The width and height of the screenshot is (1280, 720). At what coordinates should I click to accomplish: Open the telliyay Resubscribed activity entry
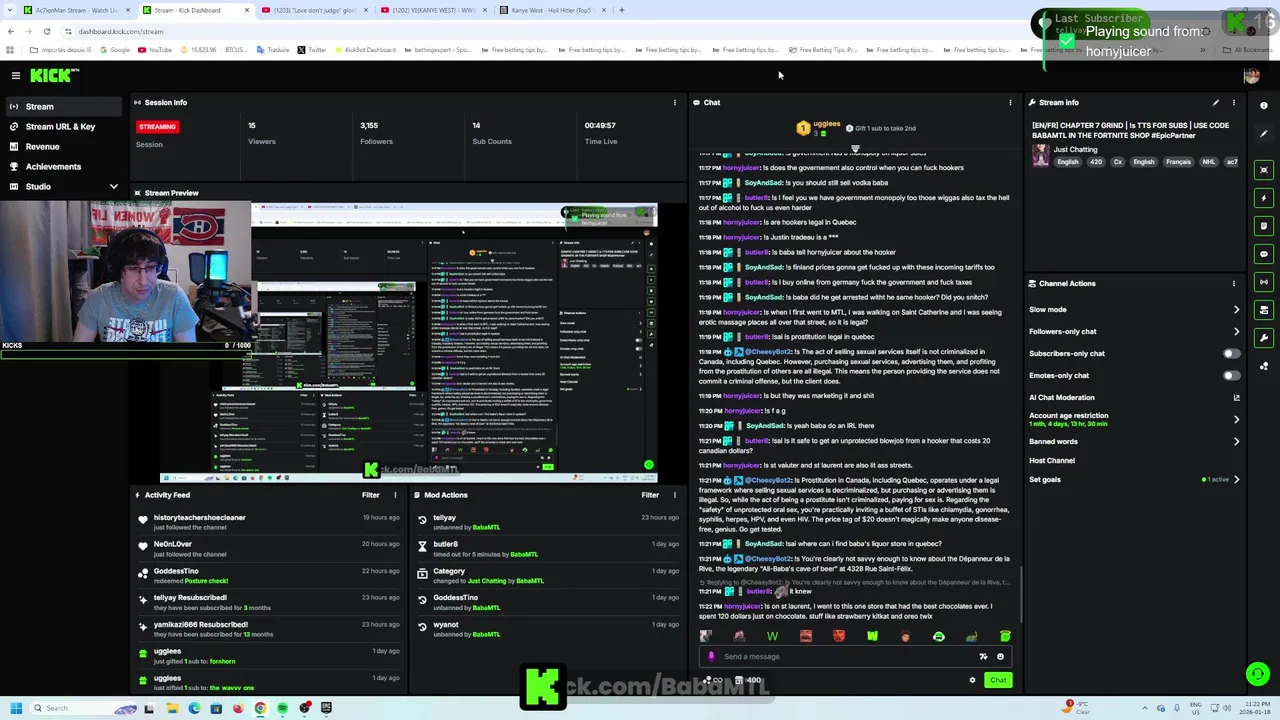point(270,602)
